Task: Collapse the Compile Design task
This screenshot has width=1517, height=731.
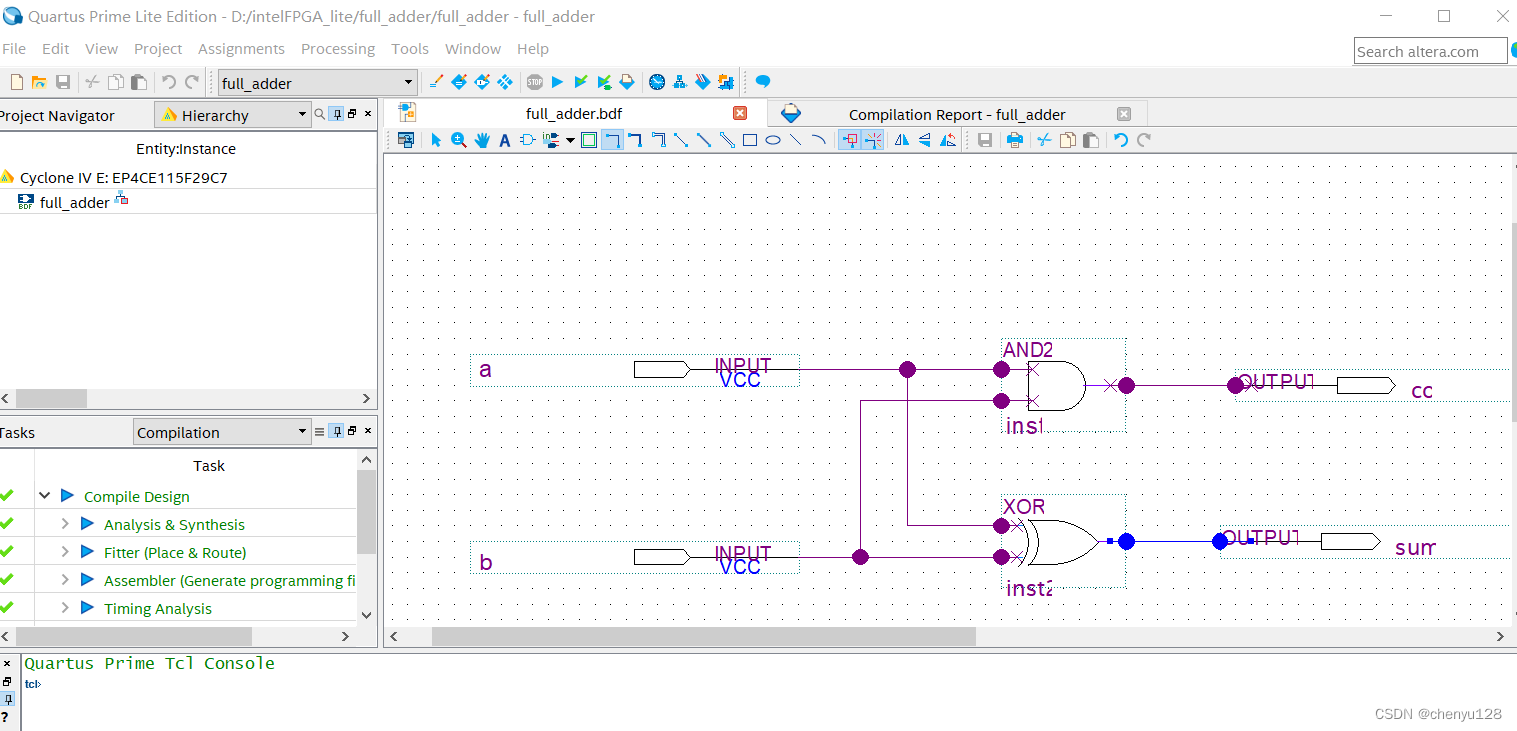Action: coord(44,496)
